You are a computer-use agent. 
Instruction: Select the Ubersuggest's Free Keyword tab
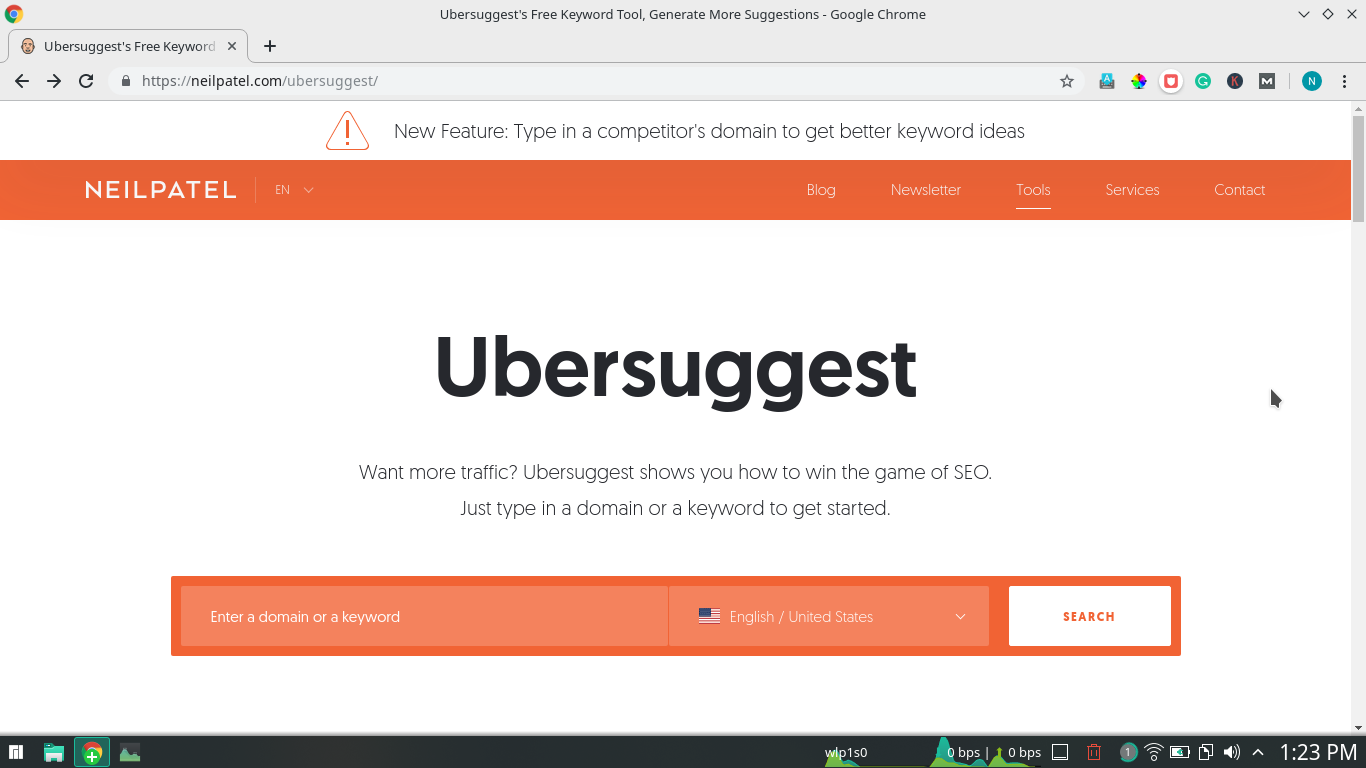pos(128,46)
